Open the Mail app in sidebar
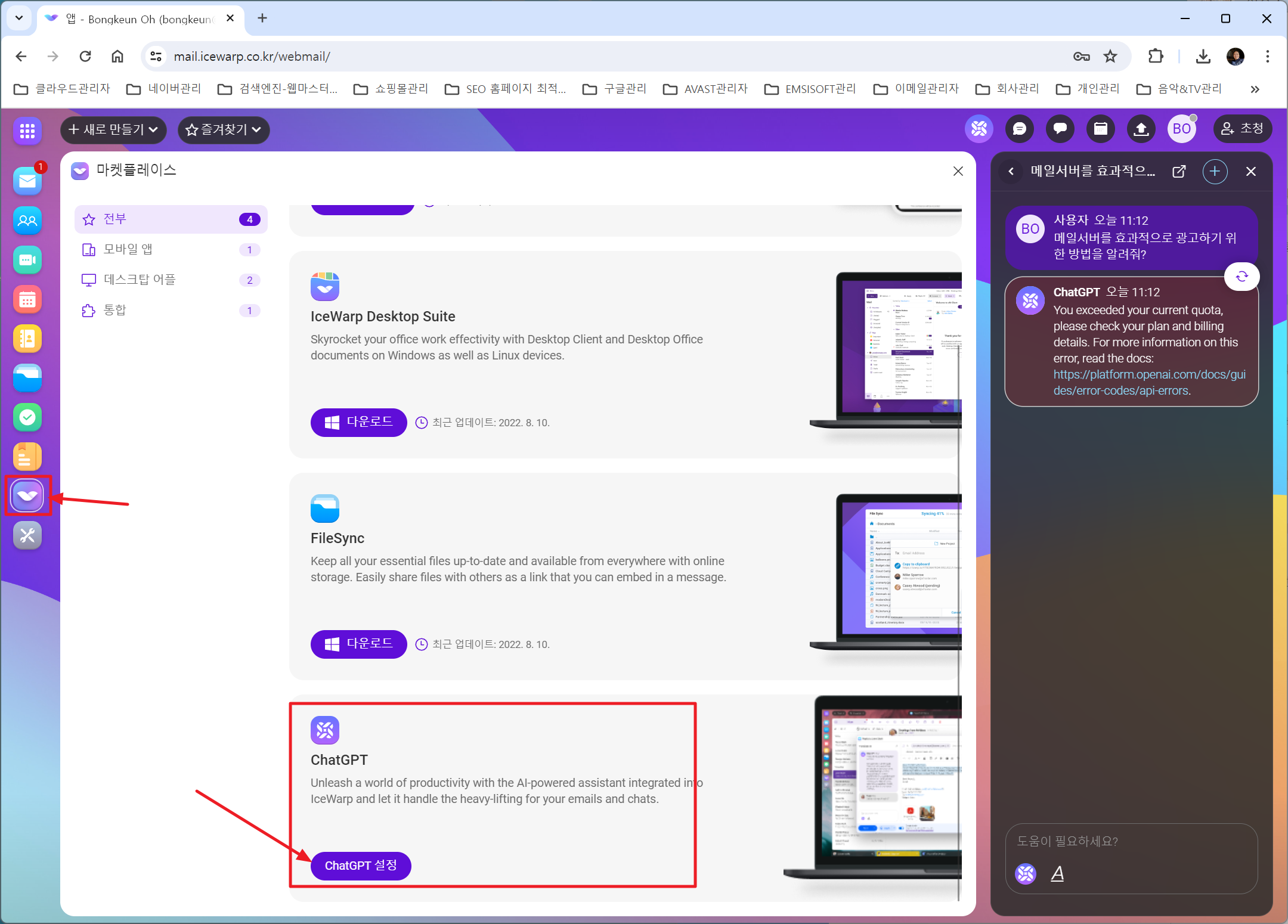The height and width of the screenshot is (924, 1288). (27, 181)
